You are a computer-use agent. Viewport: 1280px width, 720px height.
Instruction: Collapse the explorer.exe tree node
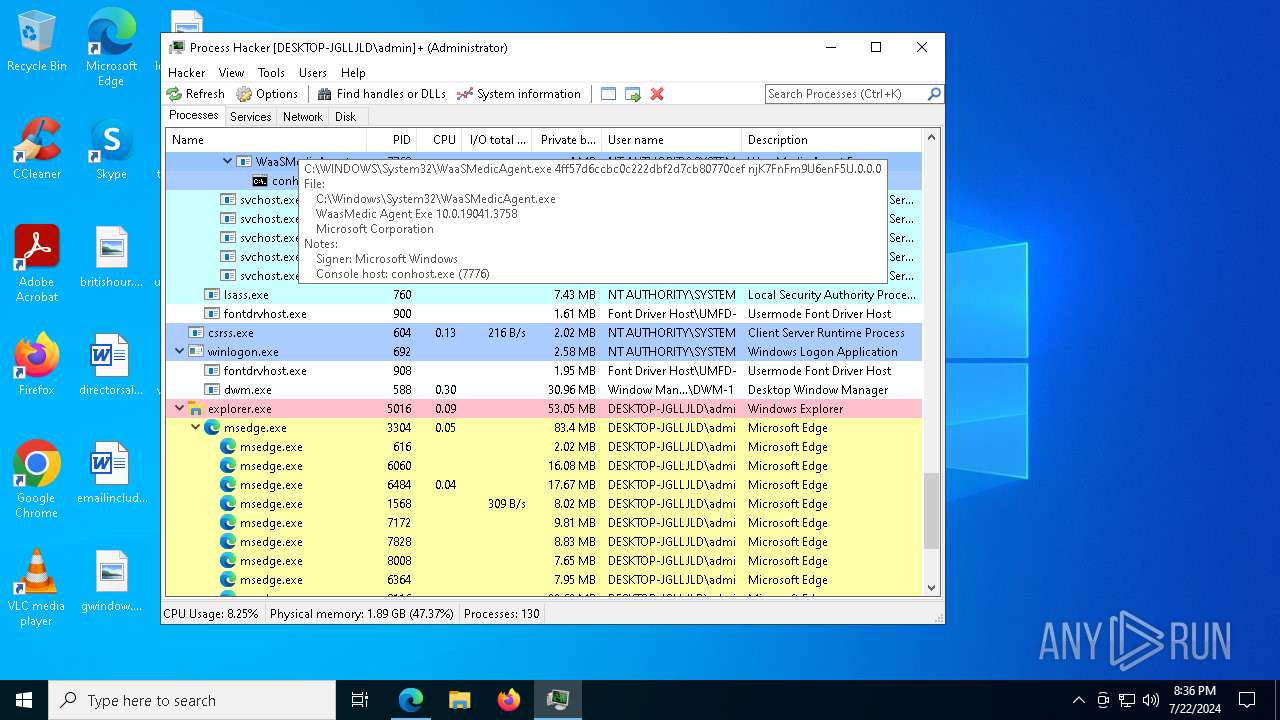(180, 409)
